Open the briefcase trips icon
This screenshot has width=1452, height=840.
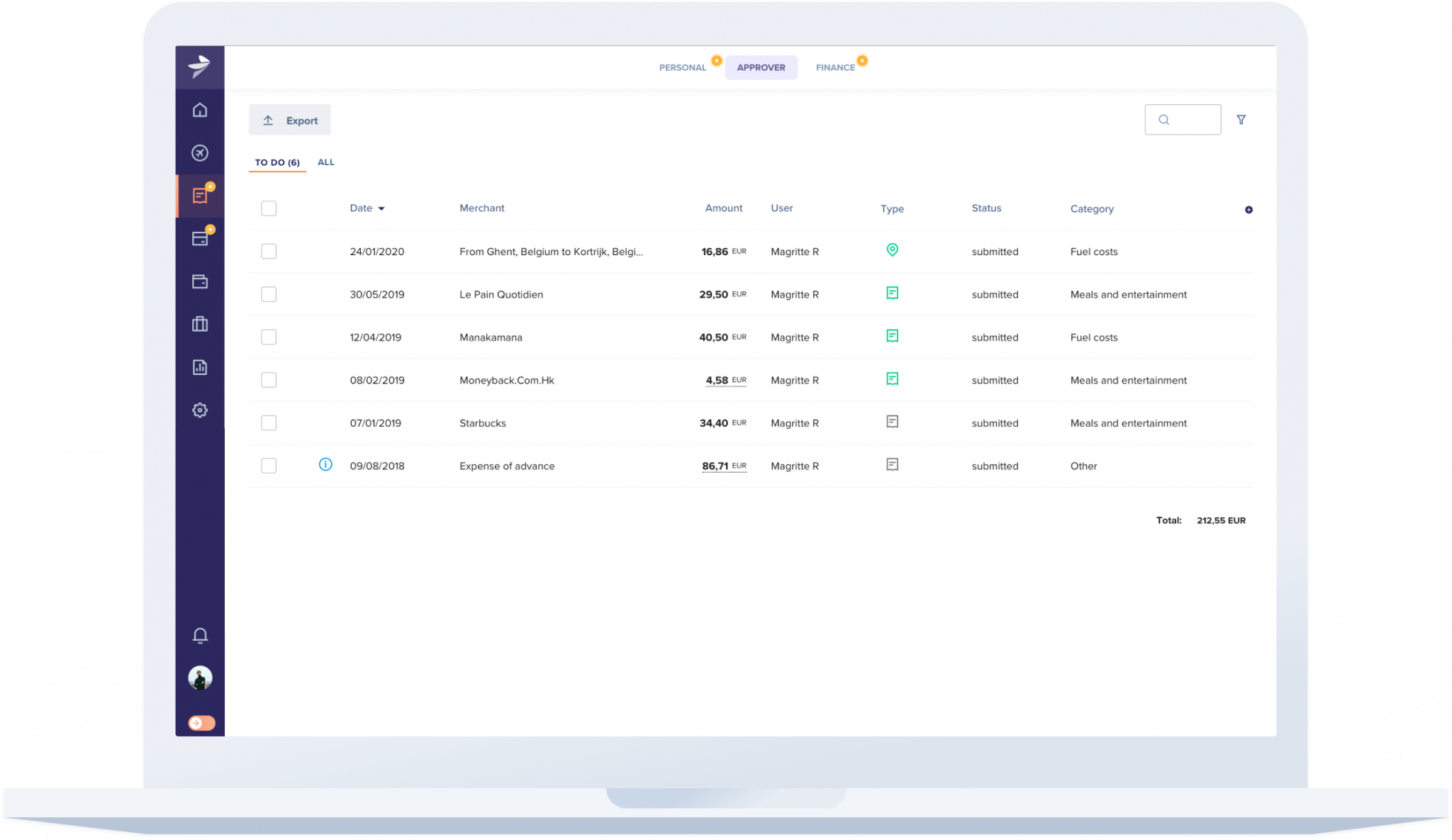200,324
